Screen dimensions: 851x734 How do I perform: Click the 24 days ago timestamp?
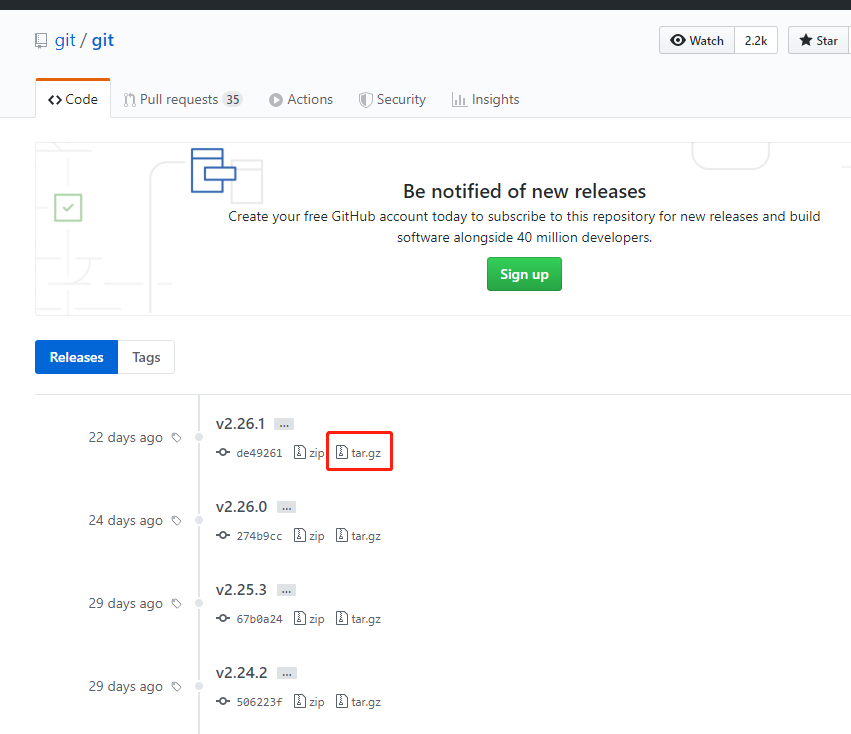tap(125, 521)
